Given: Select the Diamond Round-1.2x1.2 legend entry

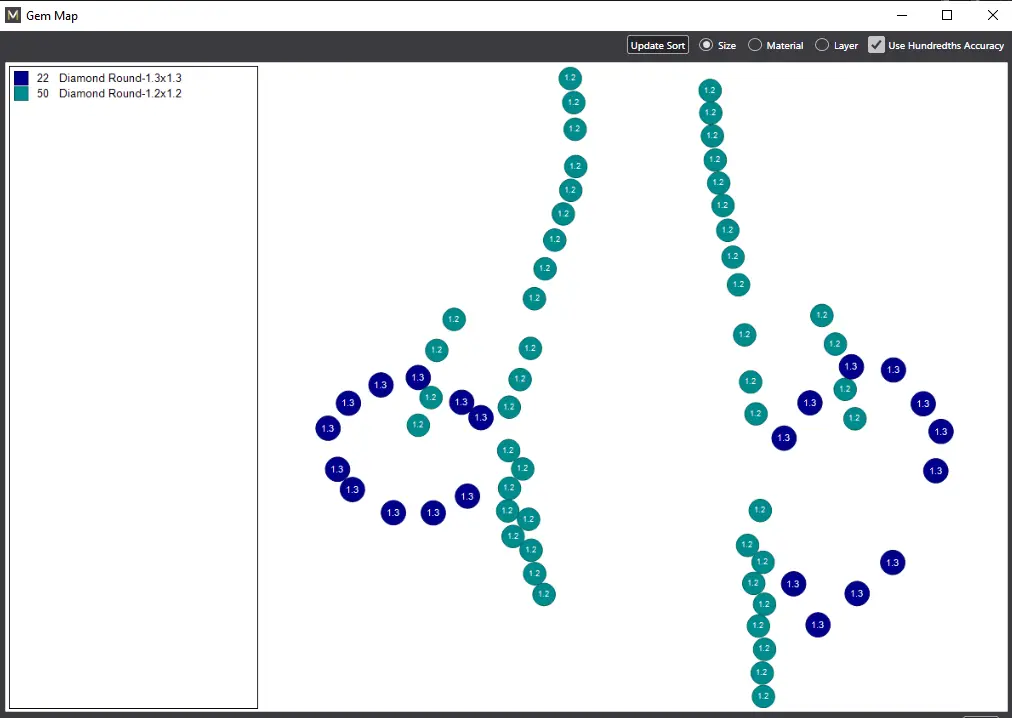Looking at the screenshot, I should coord(120,94).
